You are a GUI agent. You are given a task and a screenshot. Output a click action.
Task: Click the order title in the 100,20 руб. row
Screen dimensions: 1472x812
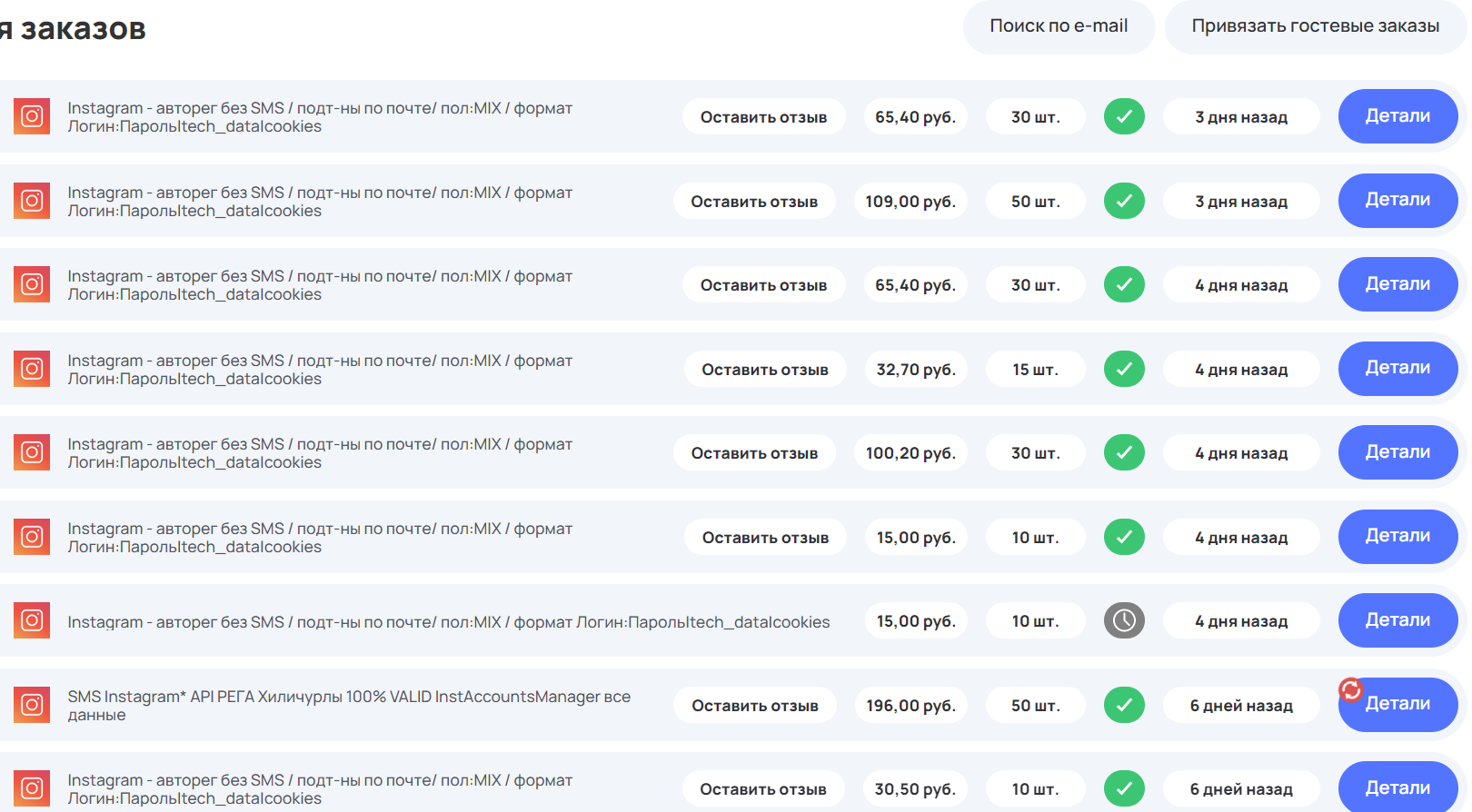pos(320,453)
